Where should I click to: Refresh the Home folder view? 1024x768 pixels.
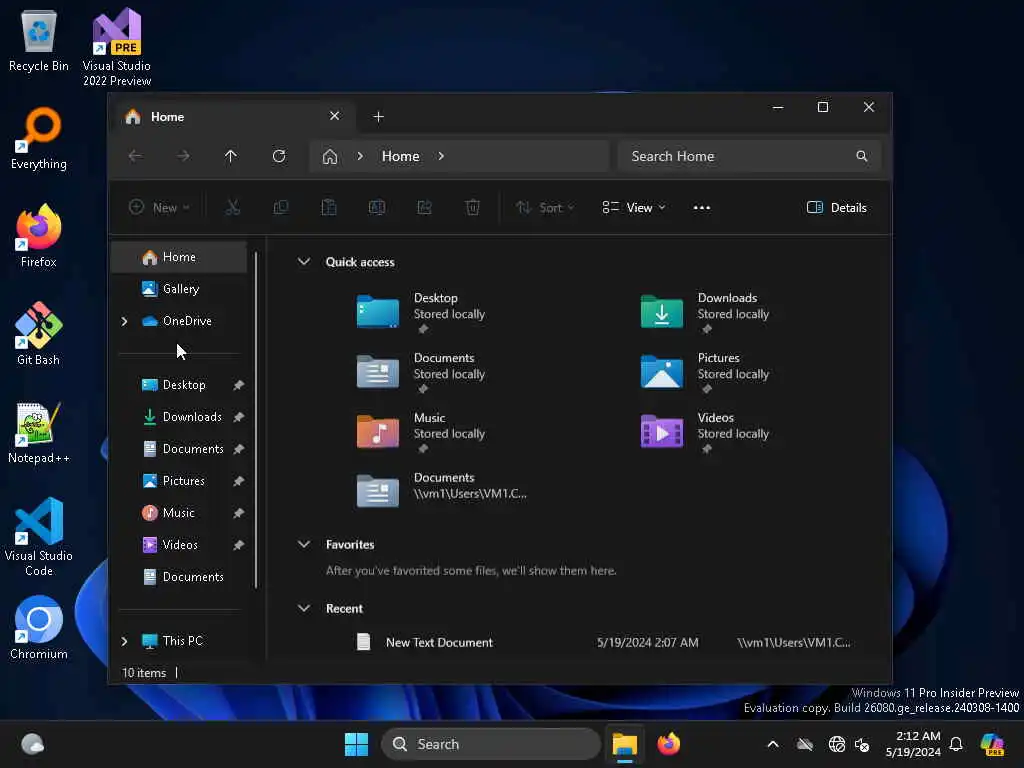click(279, 156)
